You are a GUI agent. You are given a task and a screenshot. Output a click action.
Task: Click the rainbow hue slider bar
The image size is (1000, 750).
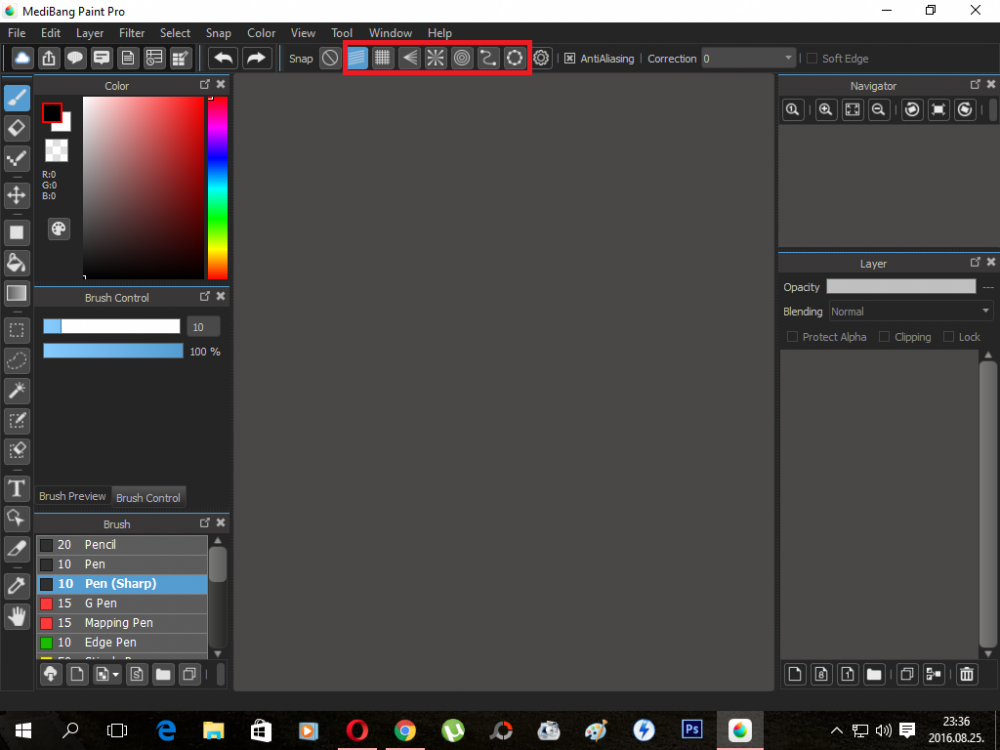217,188
